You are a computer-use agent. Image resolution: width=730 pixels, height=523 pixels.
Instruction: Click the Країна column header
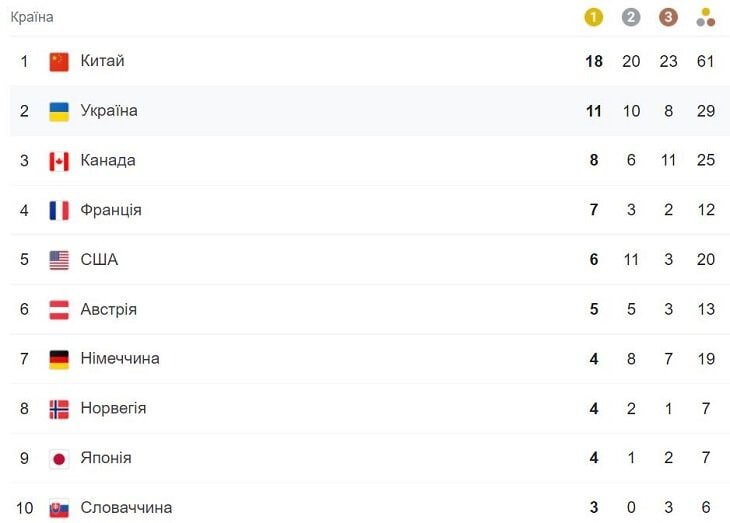point(32,17)
